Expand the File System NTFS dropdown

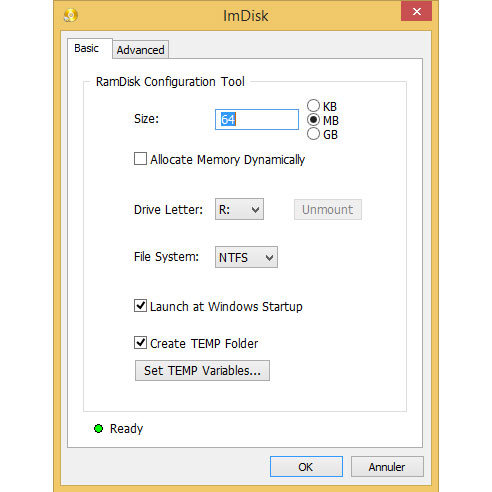246,257
